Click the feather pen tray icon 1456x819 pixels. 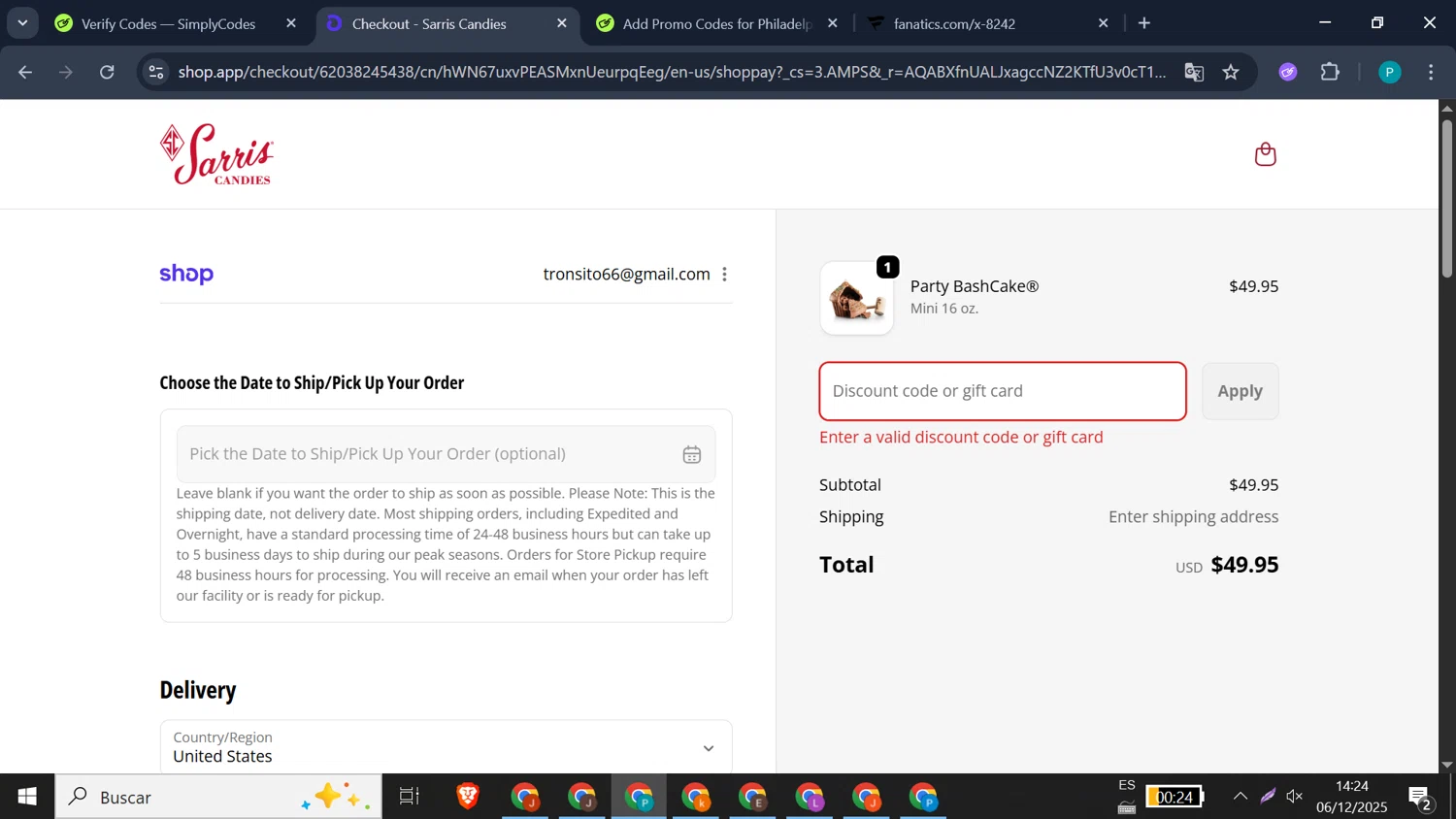(1268, 797)
